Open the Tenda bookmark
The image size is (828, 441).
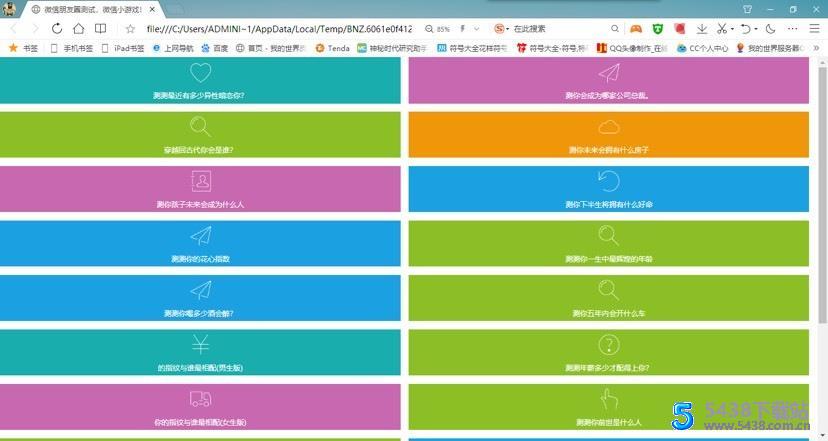click(x=332, y=48)
